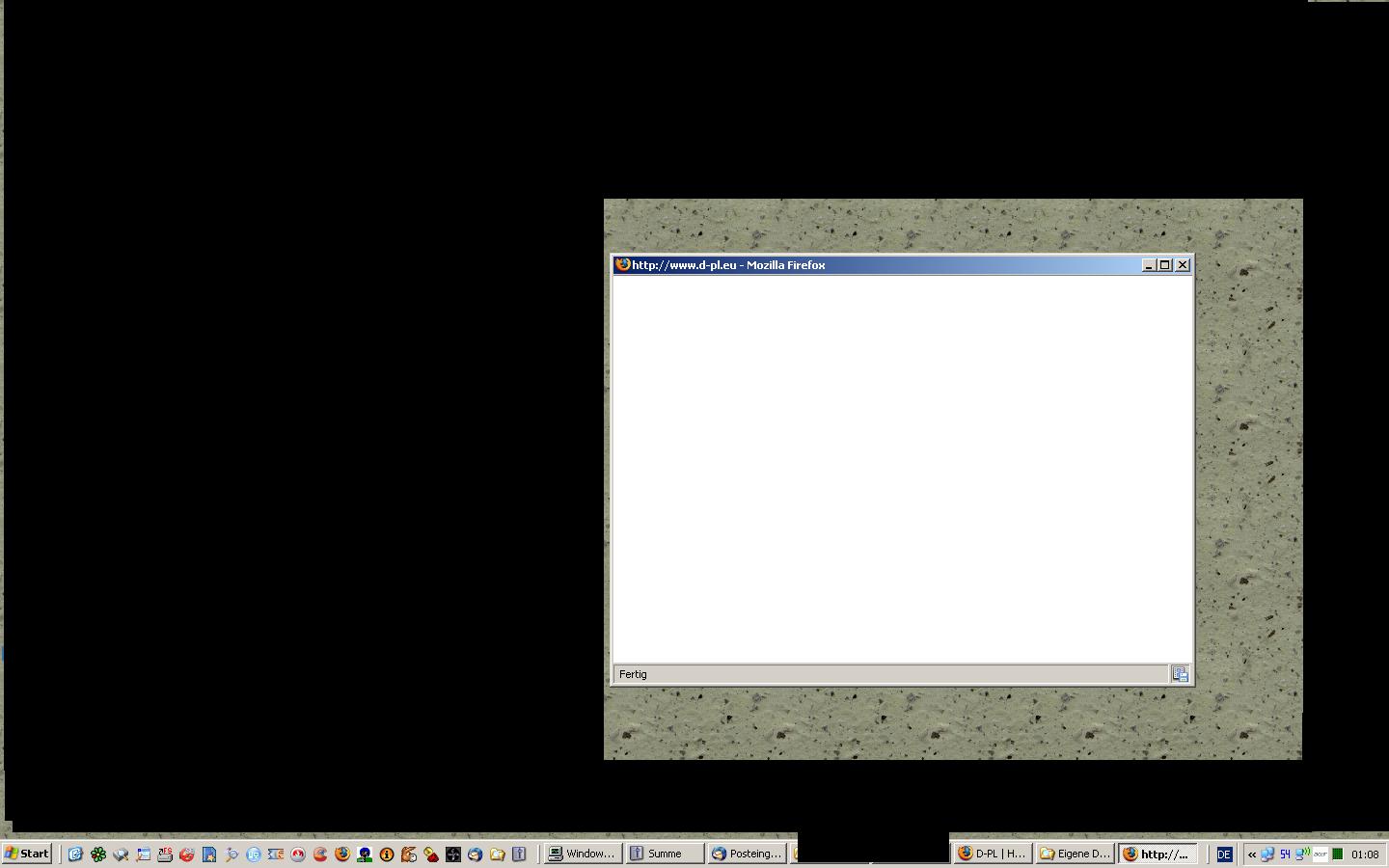Switch to the 'Posteing...' Thunderbird taskbar button
This screenshot has height=868, width=1389.
click(747, 854)
